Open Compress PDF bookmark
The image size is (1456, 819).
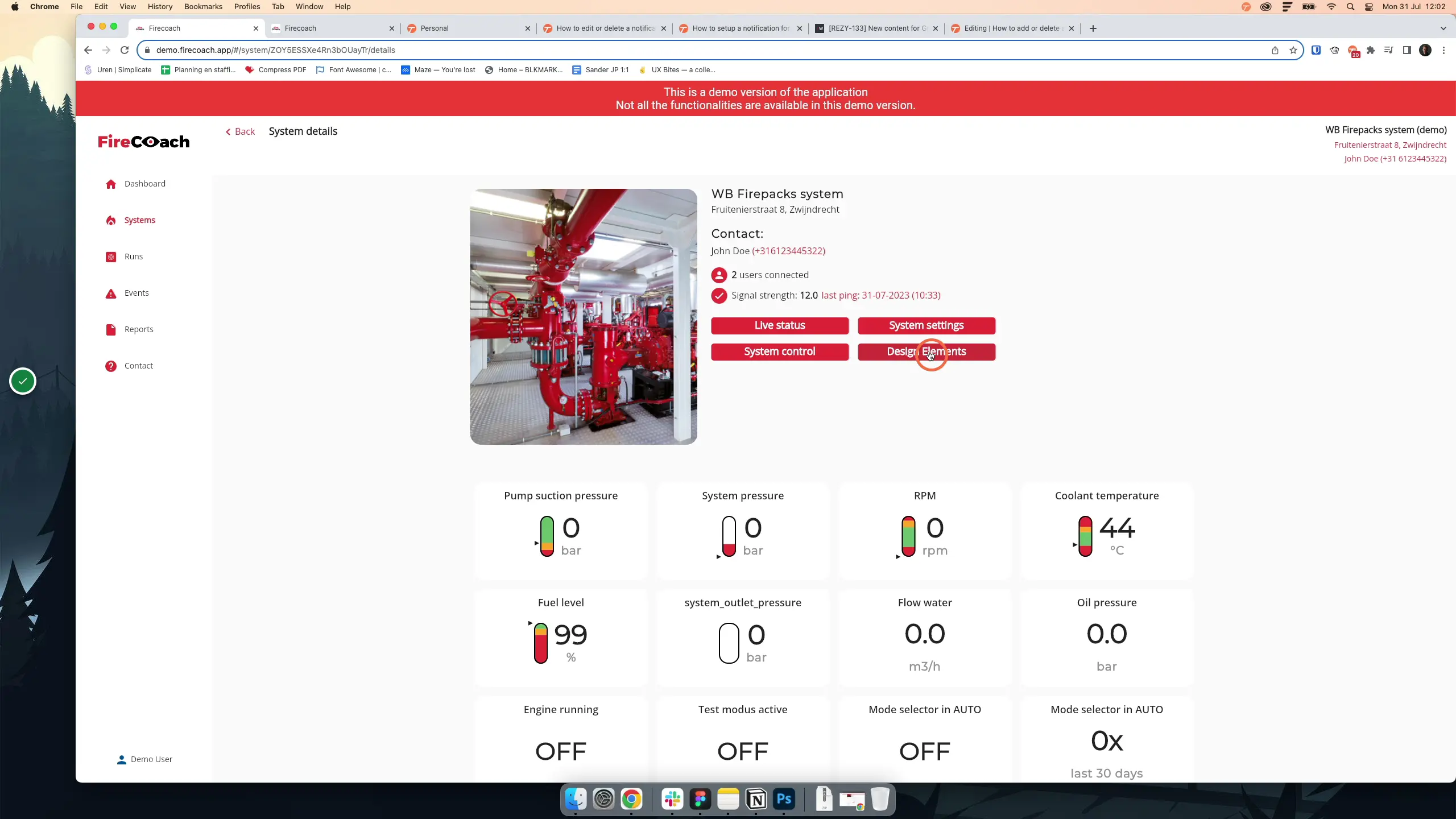pos(275,70)
